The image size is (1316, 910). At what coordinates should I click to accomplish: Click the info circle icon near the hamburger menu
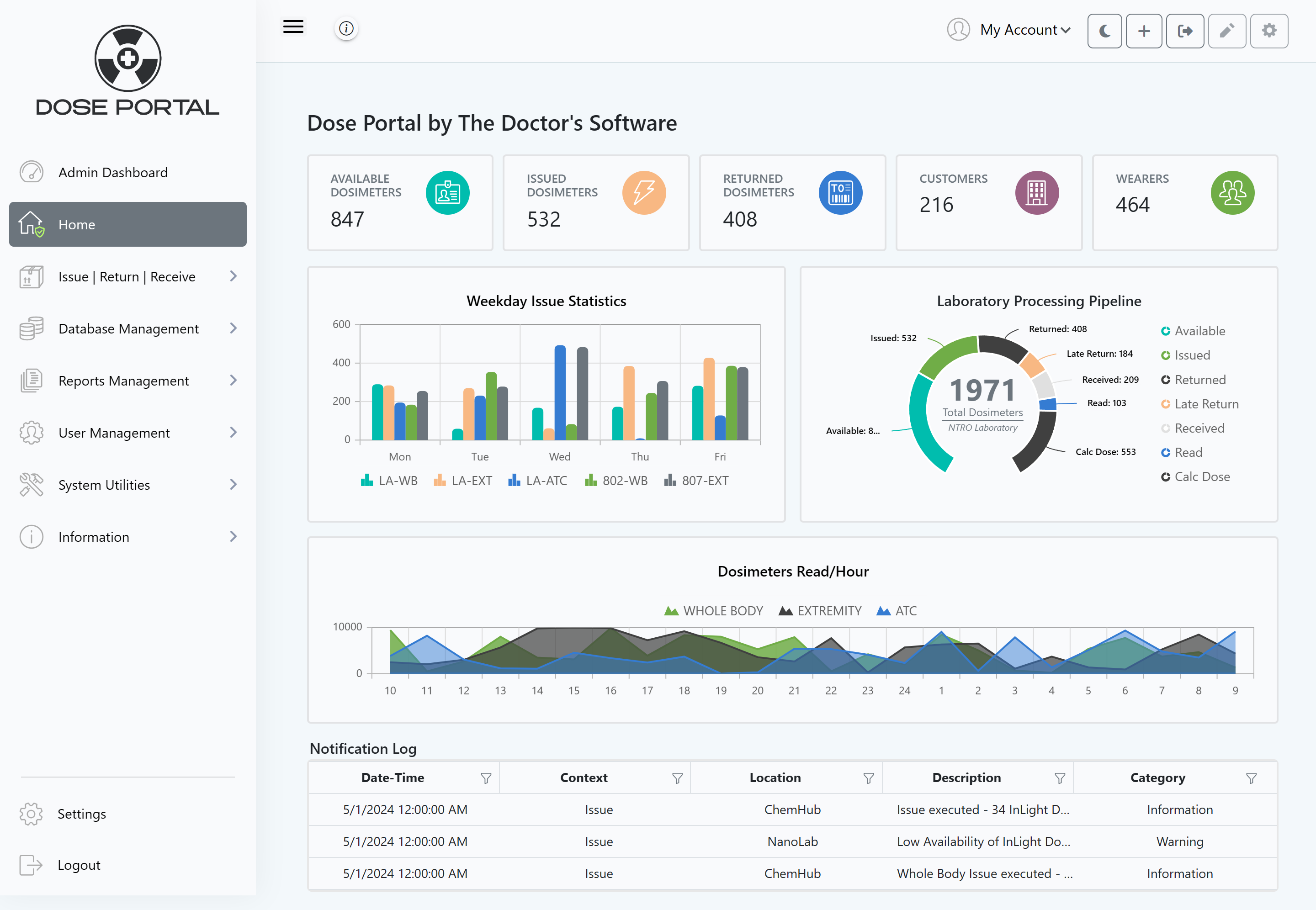pos(346,28)
